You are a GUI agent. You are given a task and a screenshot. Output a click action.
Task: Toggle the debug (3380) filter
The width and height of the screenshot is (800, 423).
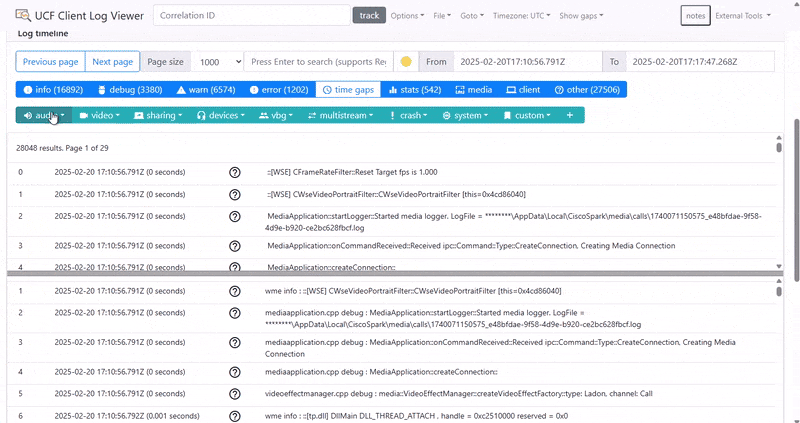tap(130, 90)
